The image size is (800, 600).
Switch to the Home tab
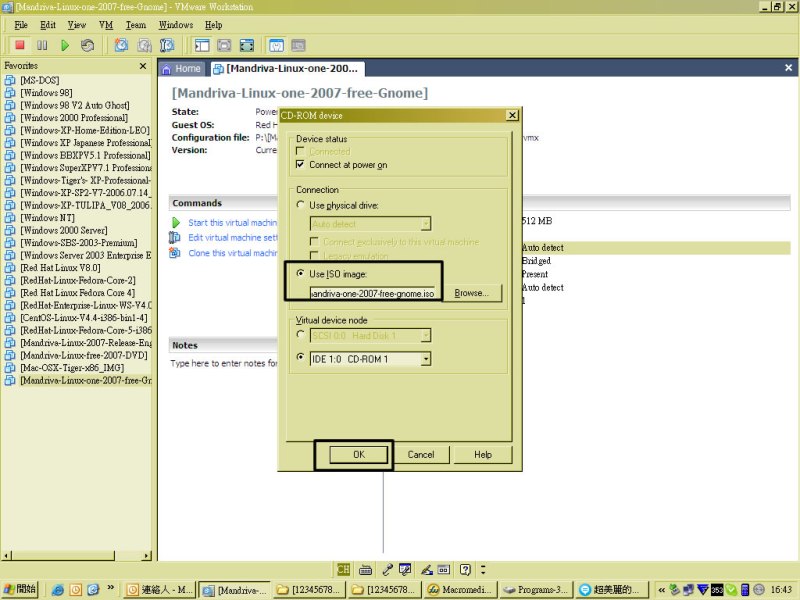pyautogui.click(x=182, y=68)
